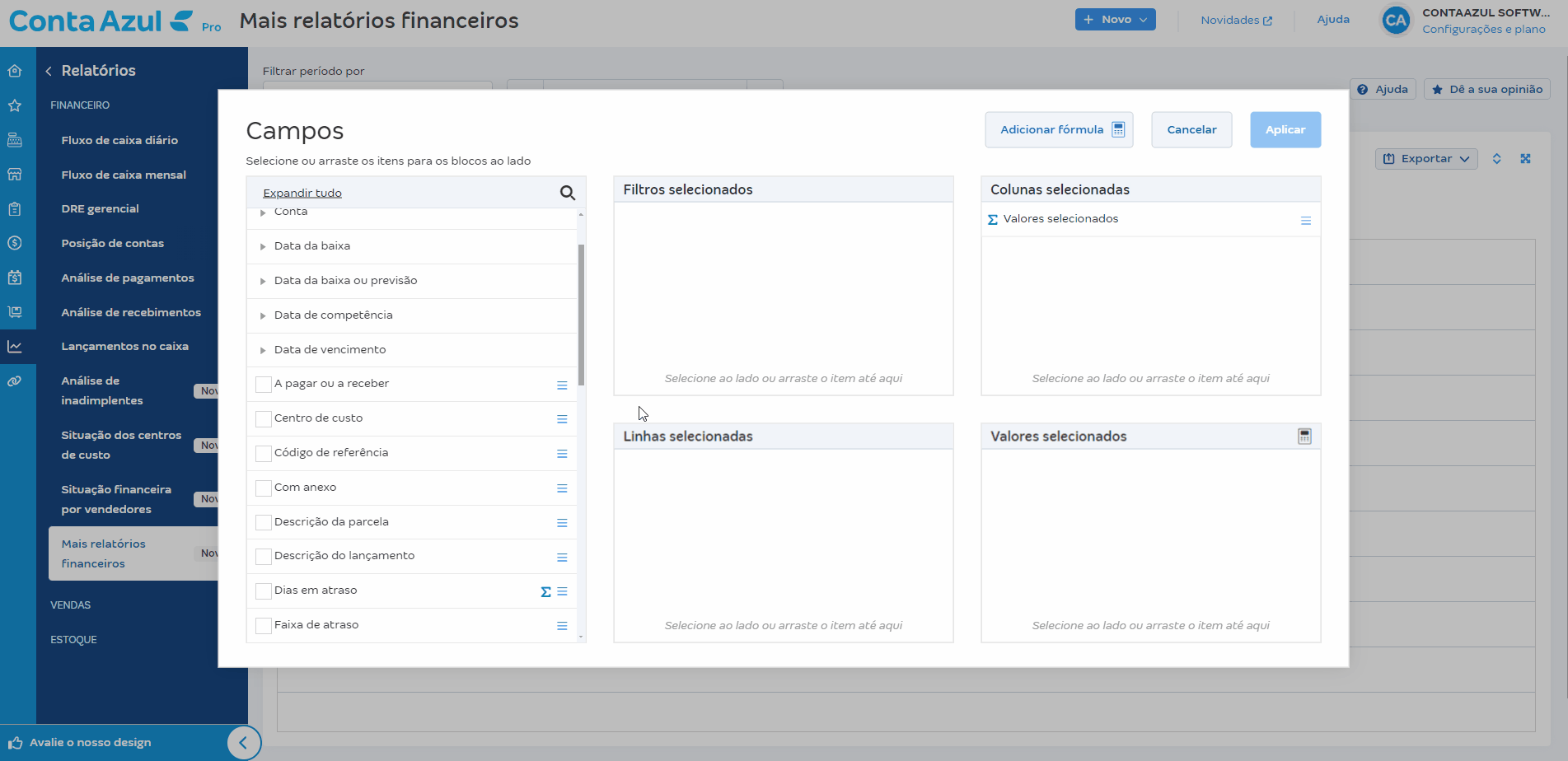Expand the VENDAS section in sidebar
This screenshot has width=1568, height=761.
coord(71,605)
